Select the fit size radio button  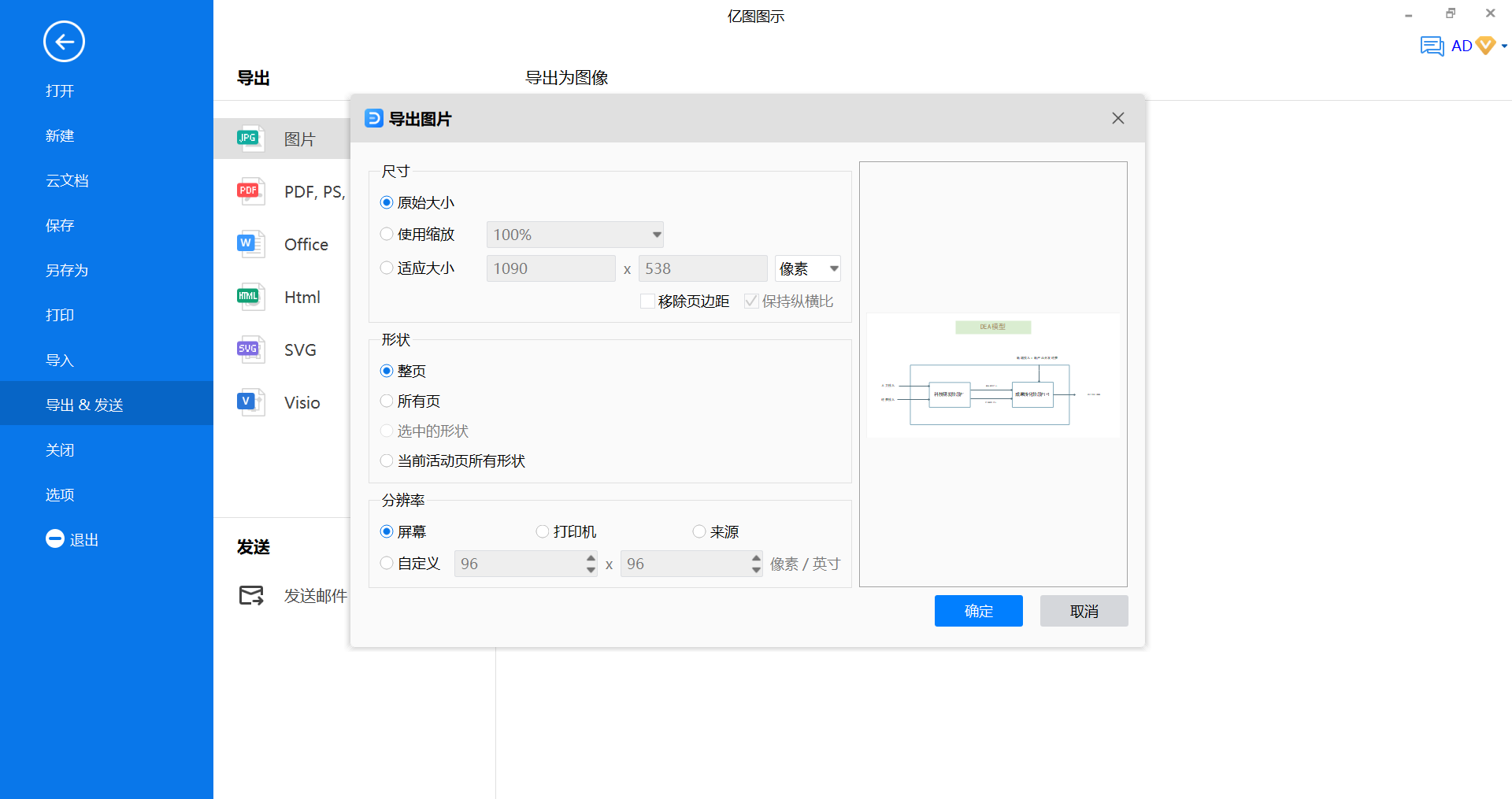click(x=387, y=268)
